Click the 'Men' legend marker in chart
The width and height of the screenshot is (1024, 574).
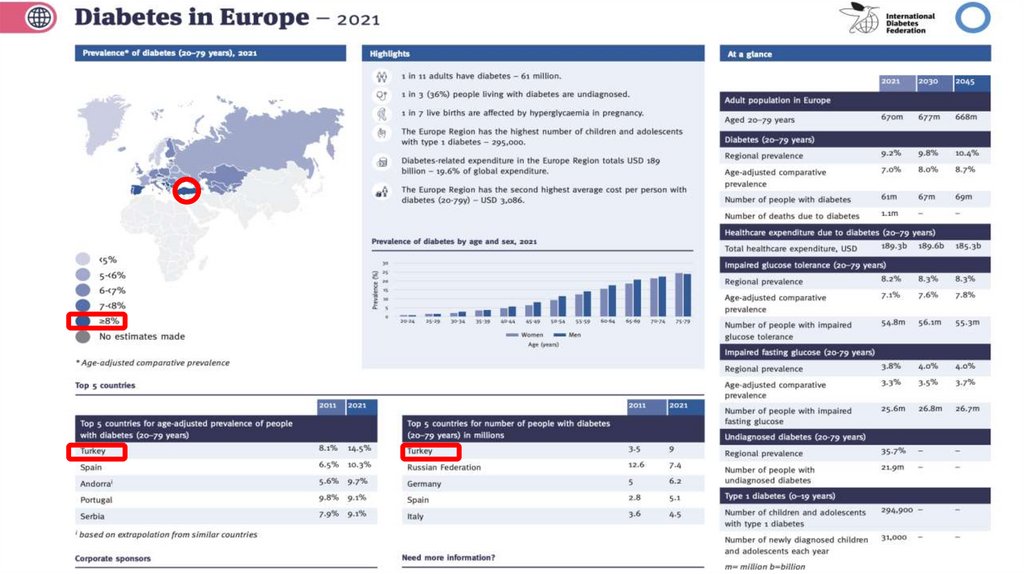pyautogui.click(x=559, y=335)
